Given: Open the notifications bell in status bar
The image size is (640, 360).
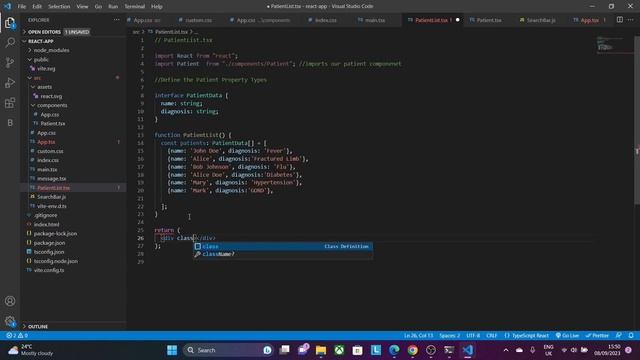Looking at the screenshot, I should click(631, 336).
